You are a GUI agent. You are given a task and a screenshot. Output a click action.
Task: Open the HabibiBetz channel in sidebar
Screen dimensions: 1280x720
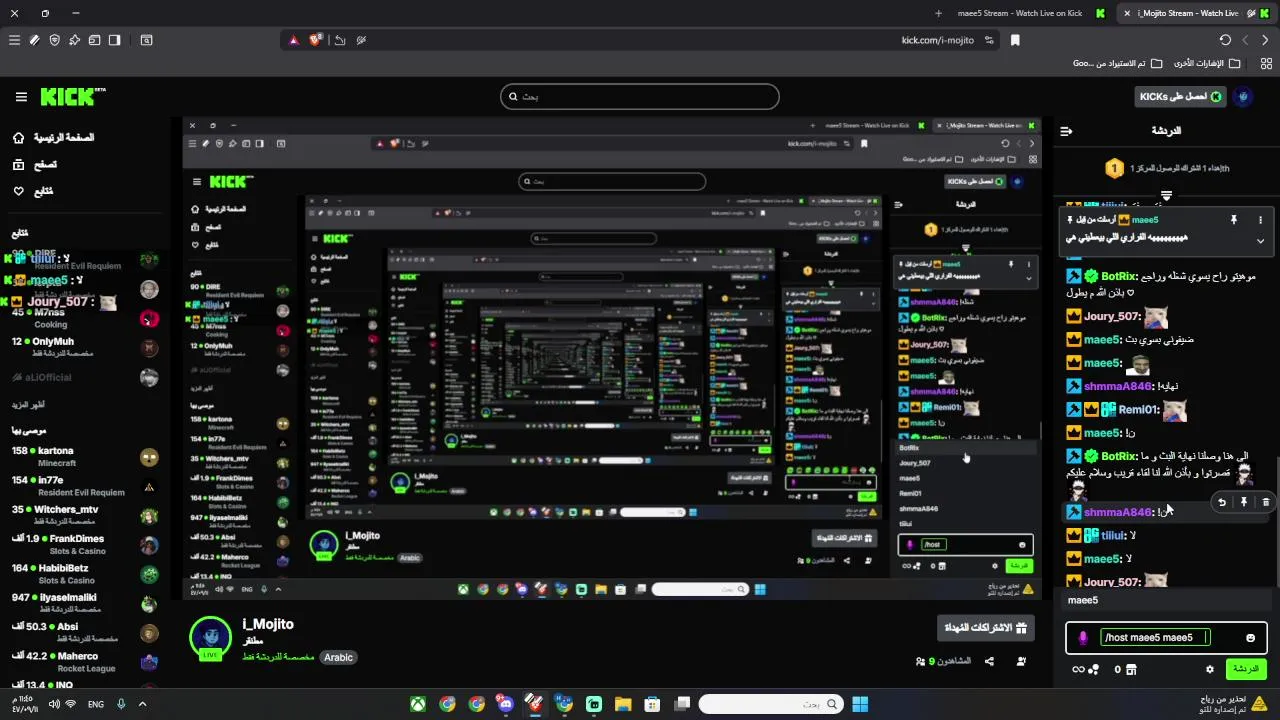pyautogui.click(x=84, y=574)
